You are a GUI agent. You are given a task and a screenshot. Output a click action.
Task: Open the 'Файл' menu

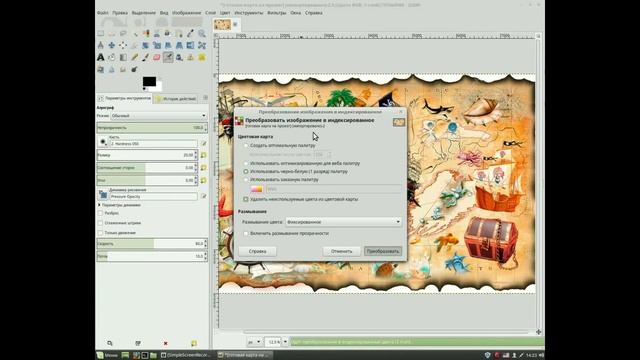coord(103,13)
